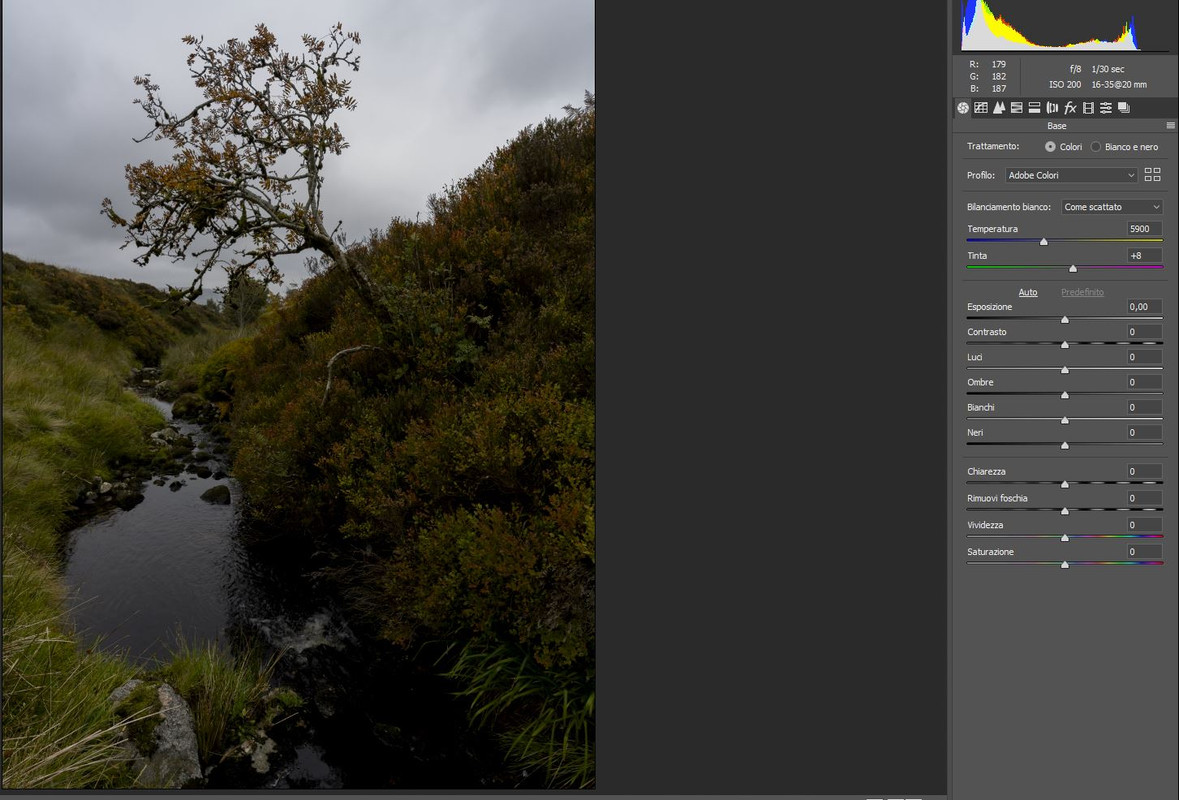Click the 16-35@20 mm lens text
This screenshot has height=800, width=1179.
pos(1119,84)
